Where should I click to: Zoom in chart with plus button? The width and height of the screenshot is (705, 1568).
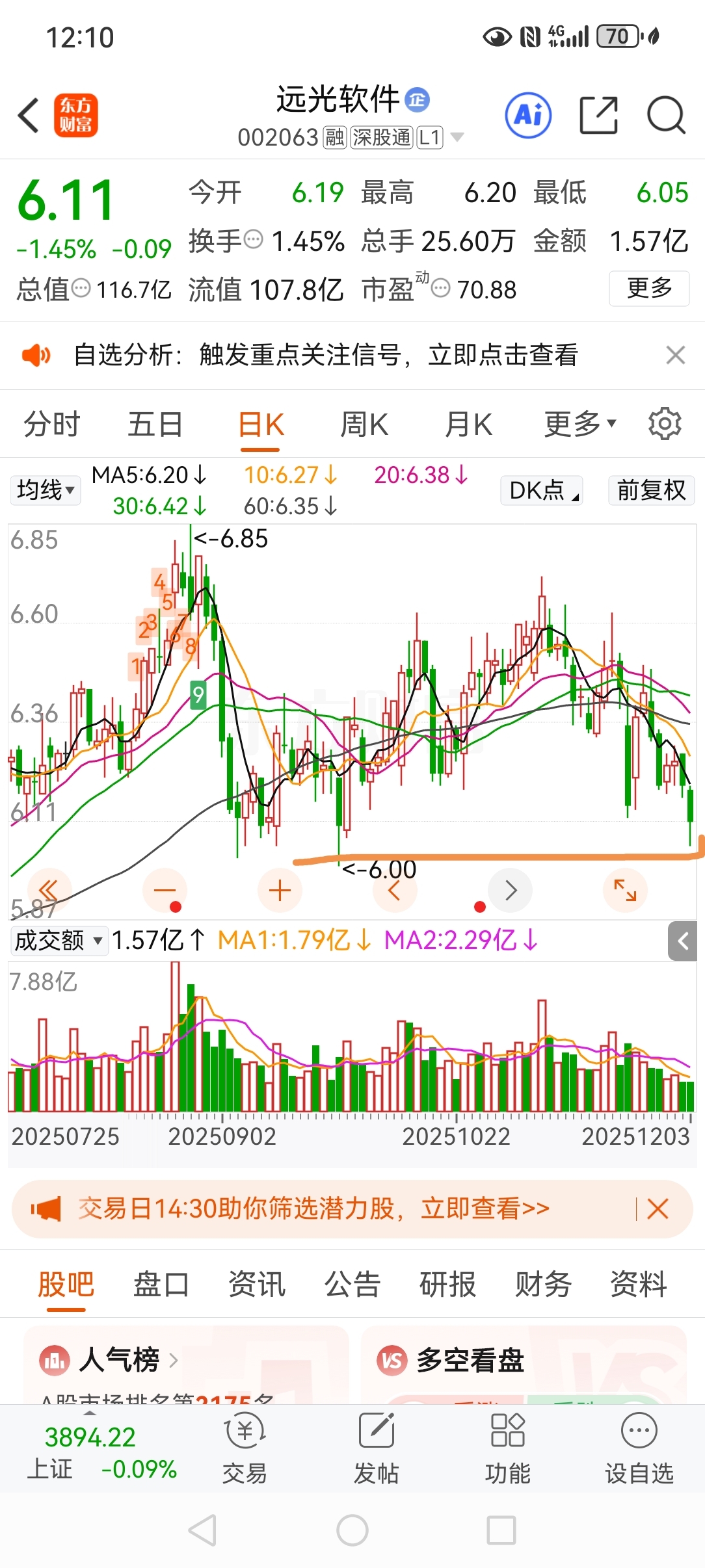tap(280, 890)
